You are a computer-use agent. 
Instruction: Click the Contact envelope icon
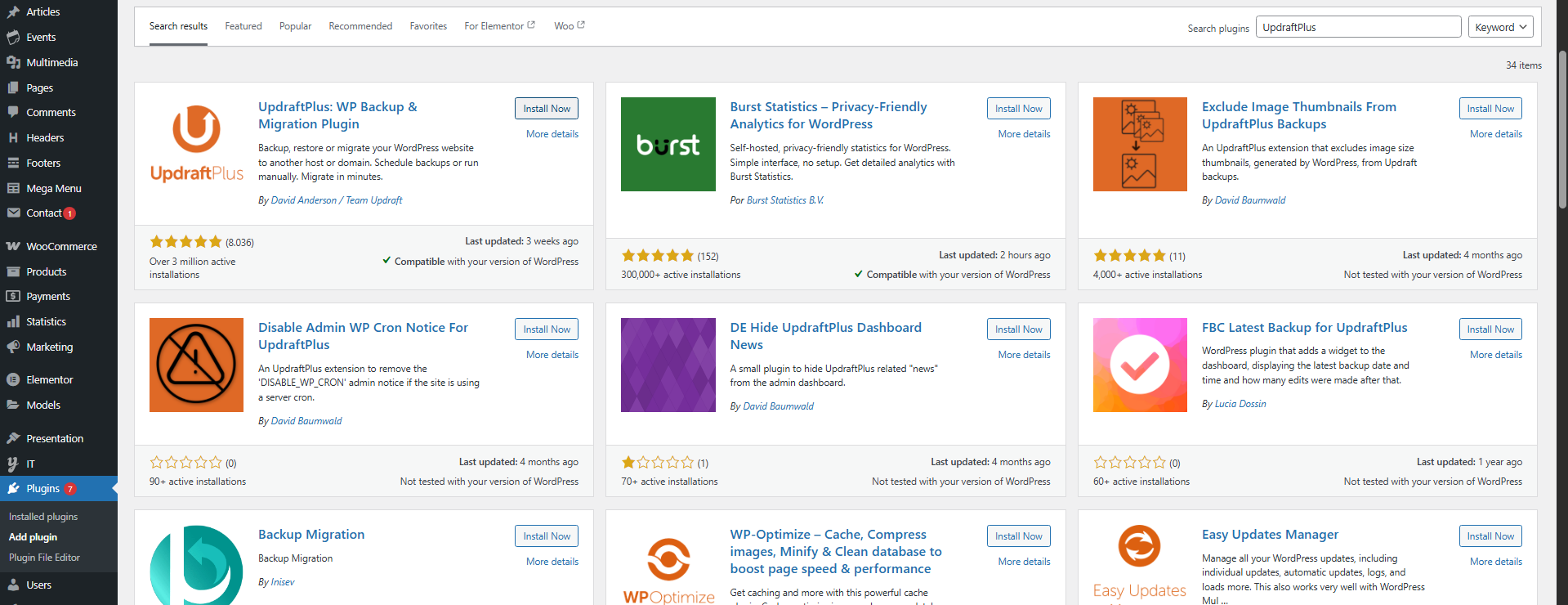point(13,213)
